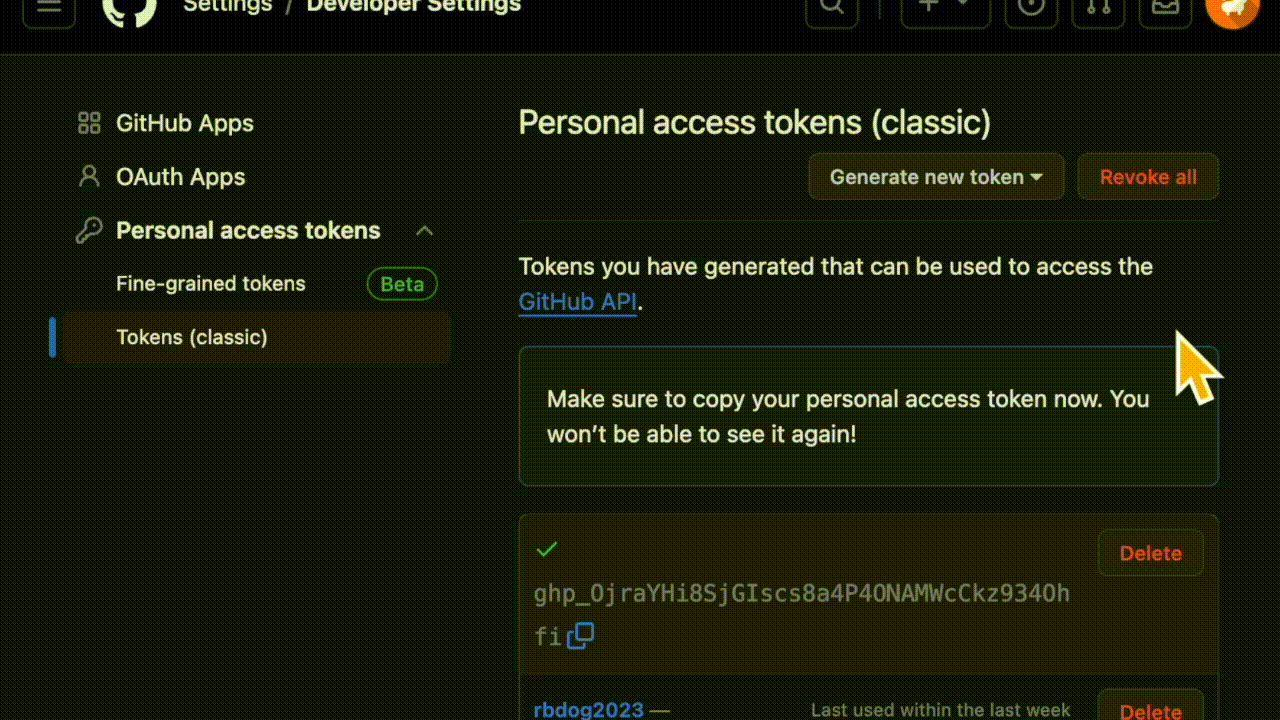Open the hamburger navigation menu
Image resolution: width=1280 pixels, height=720 pixels.
[49, 8]
